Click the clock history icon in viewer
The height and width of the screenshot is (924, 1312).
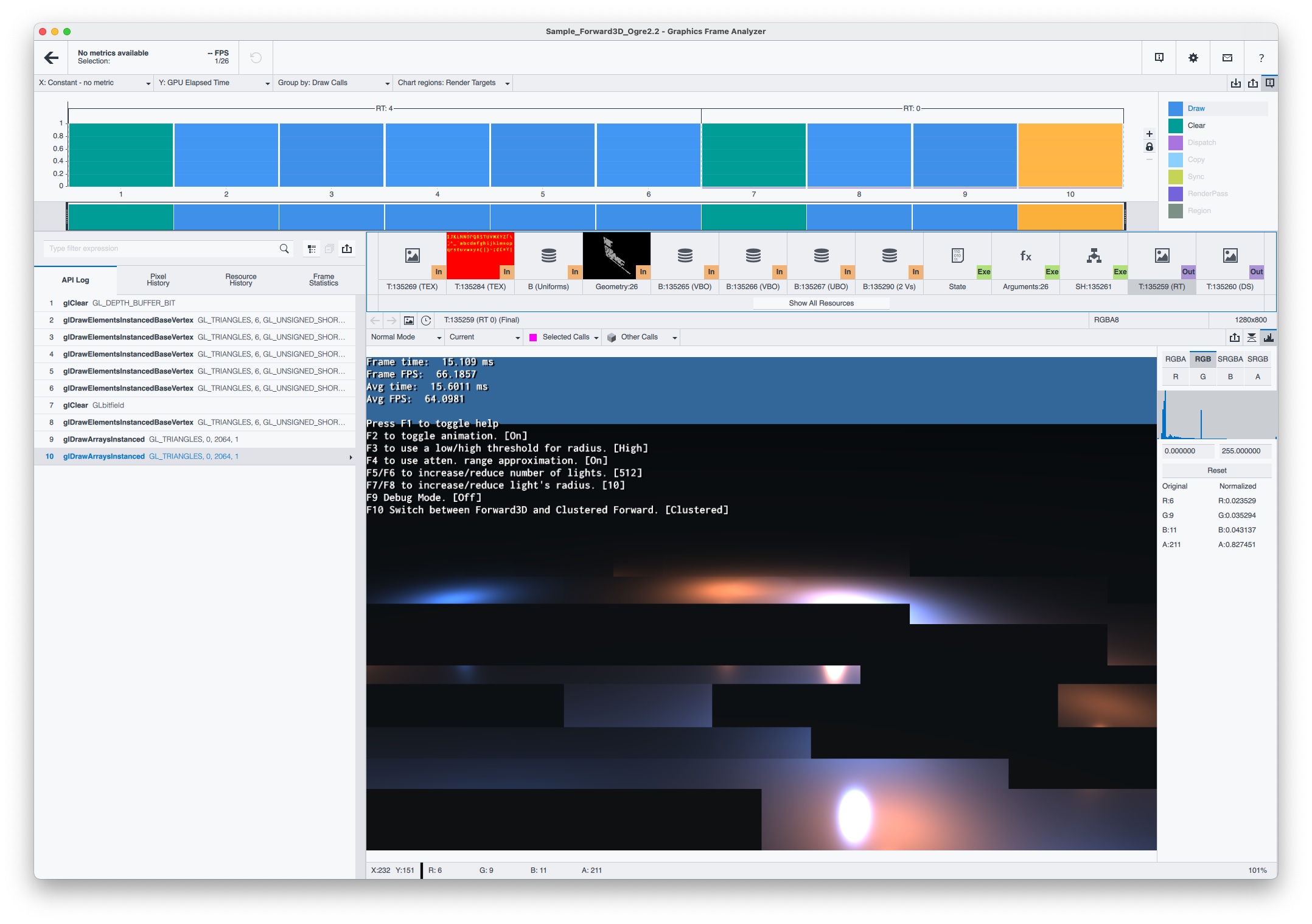(426, 321)
